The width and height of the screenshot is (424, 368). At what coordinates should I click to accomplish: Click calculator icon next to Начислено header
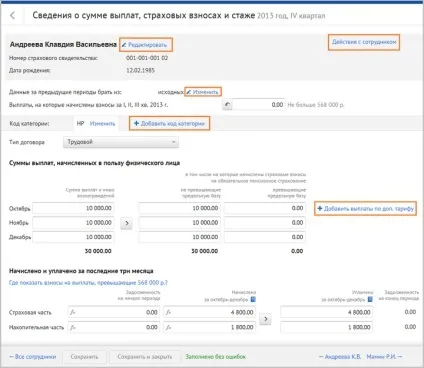[253, 299]
